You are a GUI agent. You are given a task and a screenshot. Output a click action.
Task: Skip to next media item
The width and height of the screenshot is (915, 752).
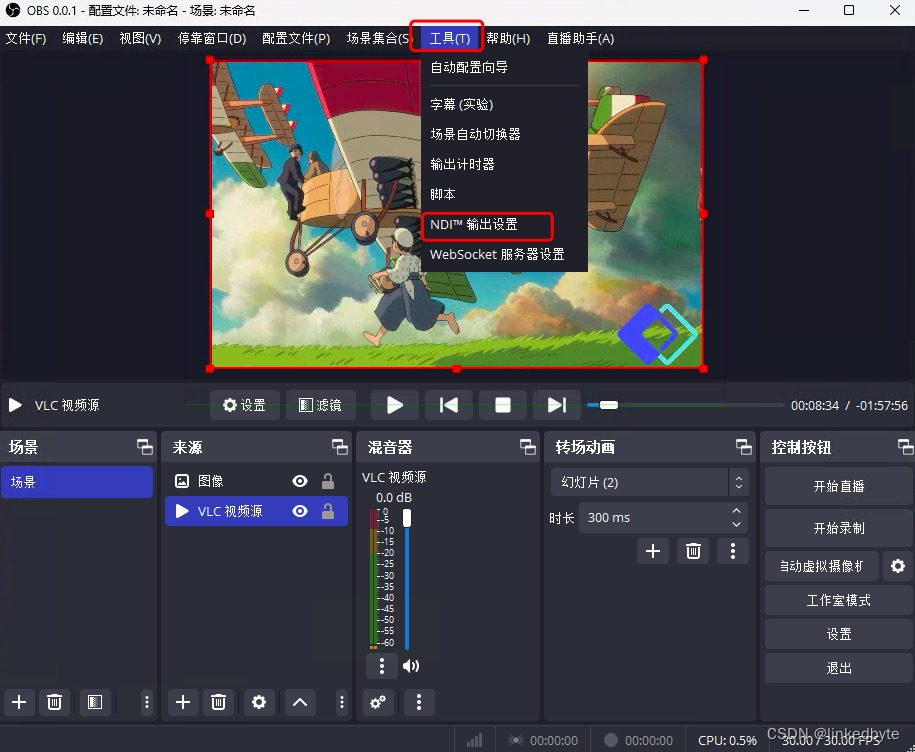tap(557, 405)
